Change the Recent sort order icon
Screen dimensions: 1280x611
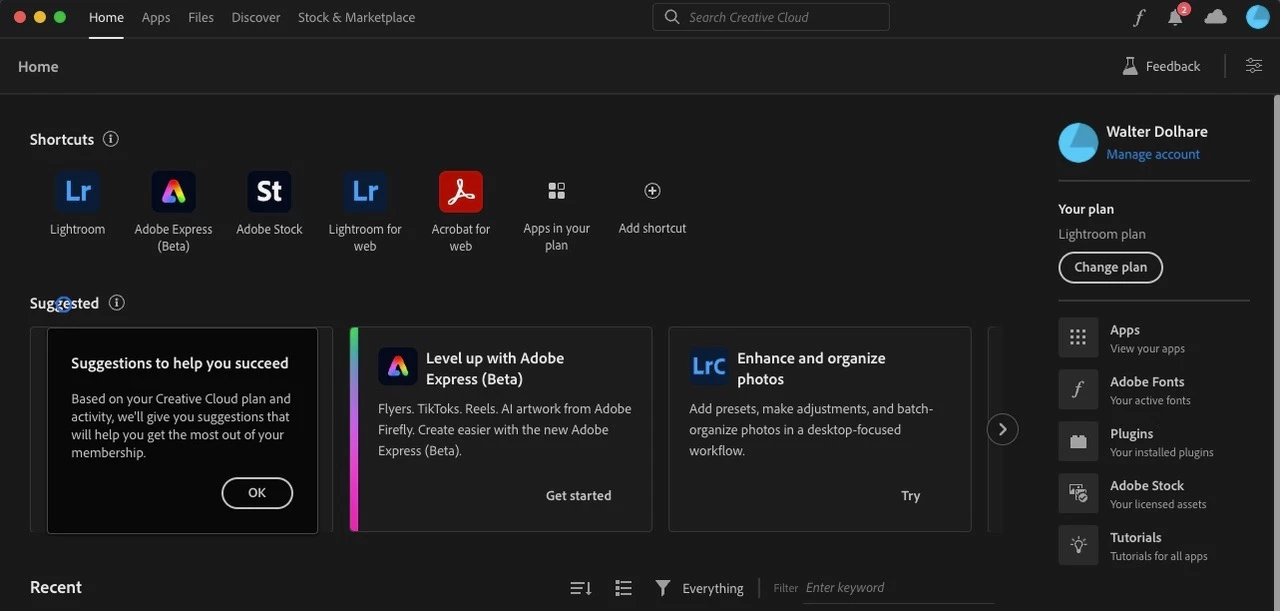click(581, 588)
